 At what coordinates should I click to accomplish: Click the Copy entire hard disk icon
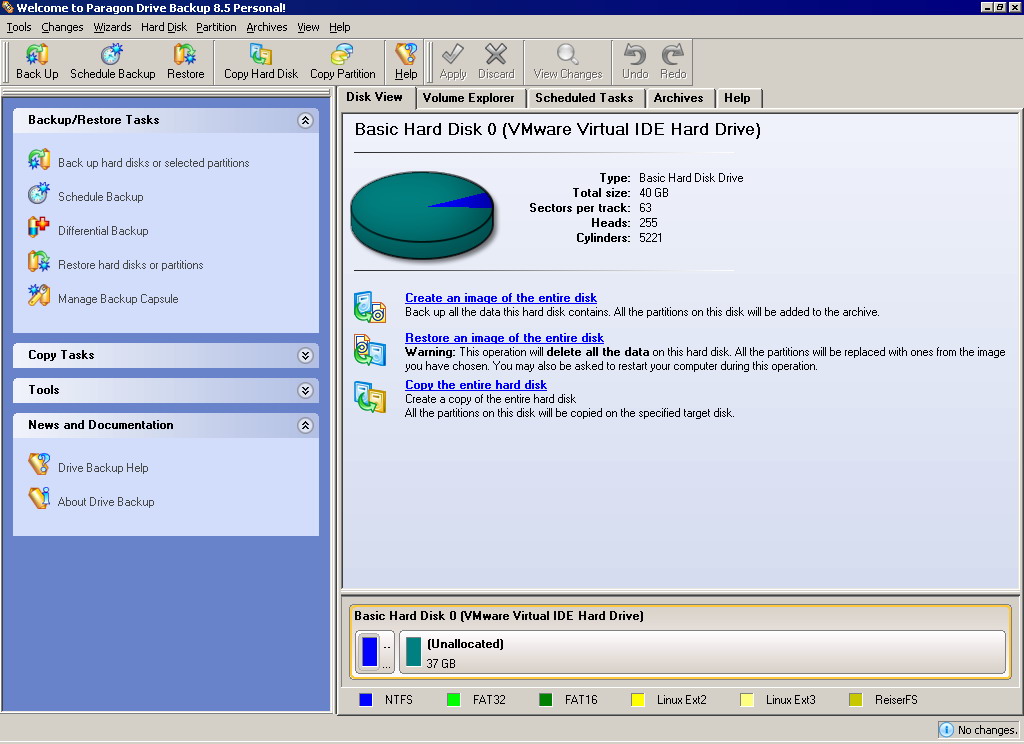[x=370, y=396]
